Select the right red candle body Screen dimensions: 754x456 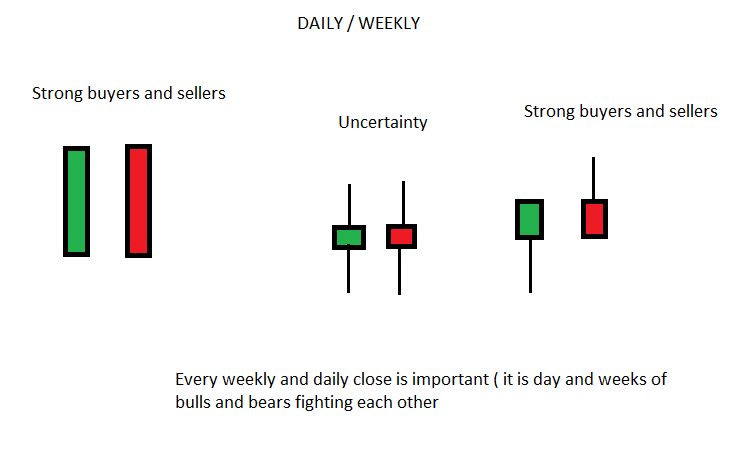(594, 218)
